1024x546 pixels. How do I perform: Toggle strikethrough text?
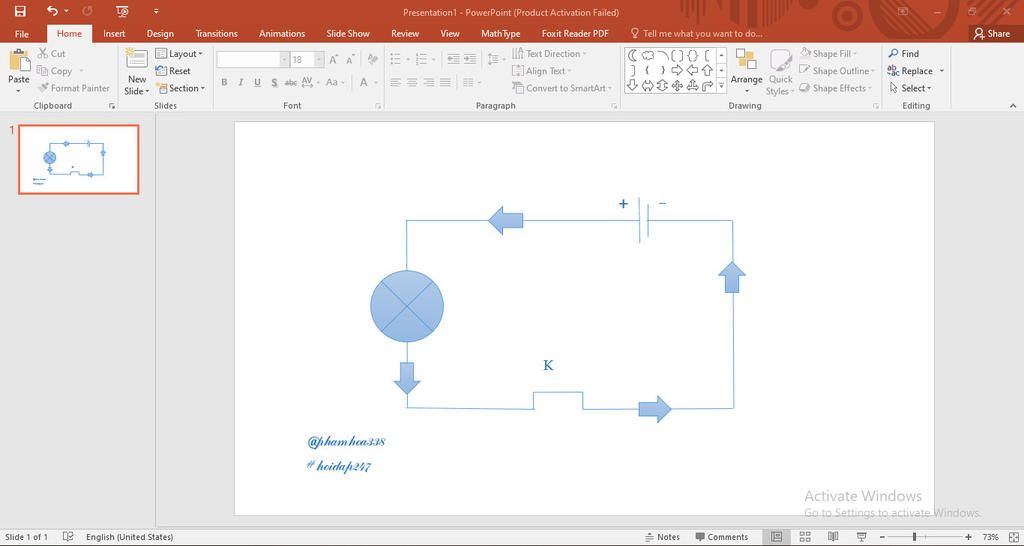291,82
